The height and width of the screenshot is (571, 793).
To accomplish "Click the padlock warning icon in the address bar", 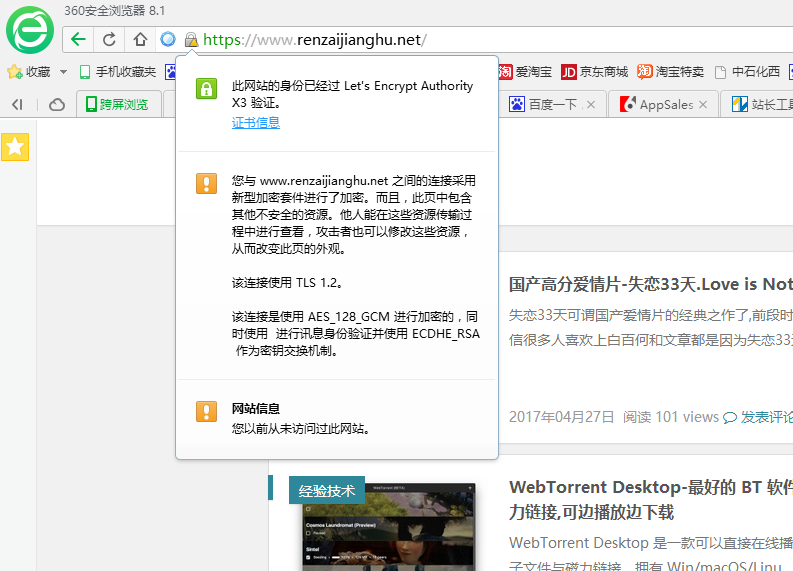I will click(191, 39).
